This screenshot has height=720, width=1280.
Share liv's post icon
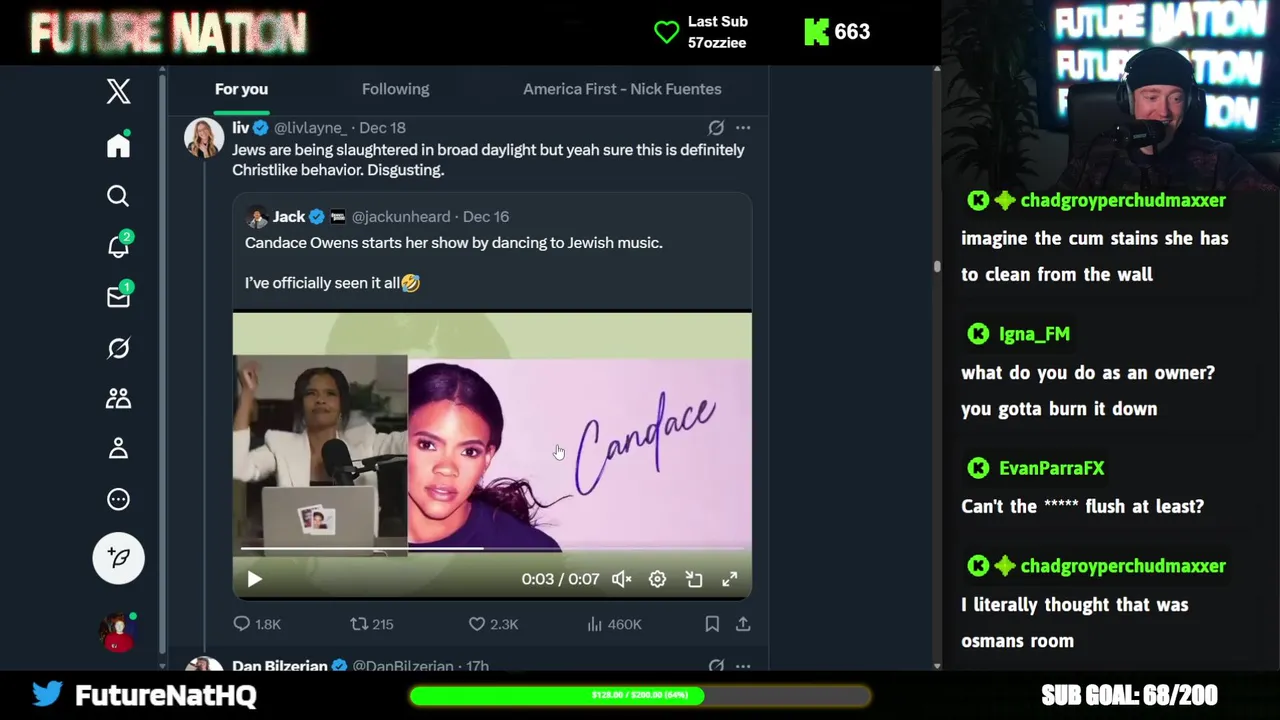743,624
